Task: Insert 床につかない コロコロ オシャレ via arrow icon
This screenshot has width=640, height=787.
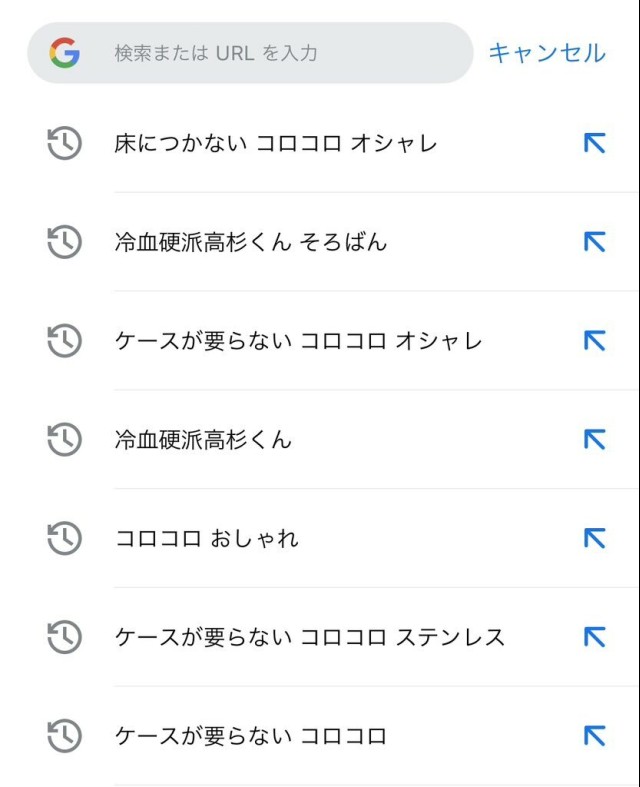Action: click(x=594, y=144)
